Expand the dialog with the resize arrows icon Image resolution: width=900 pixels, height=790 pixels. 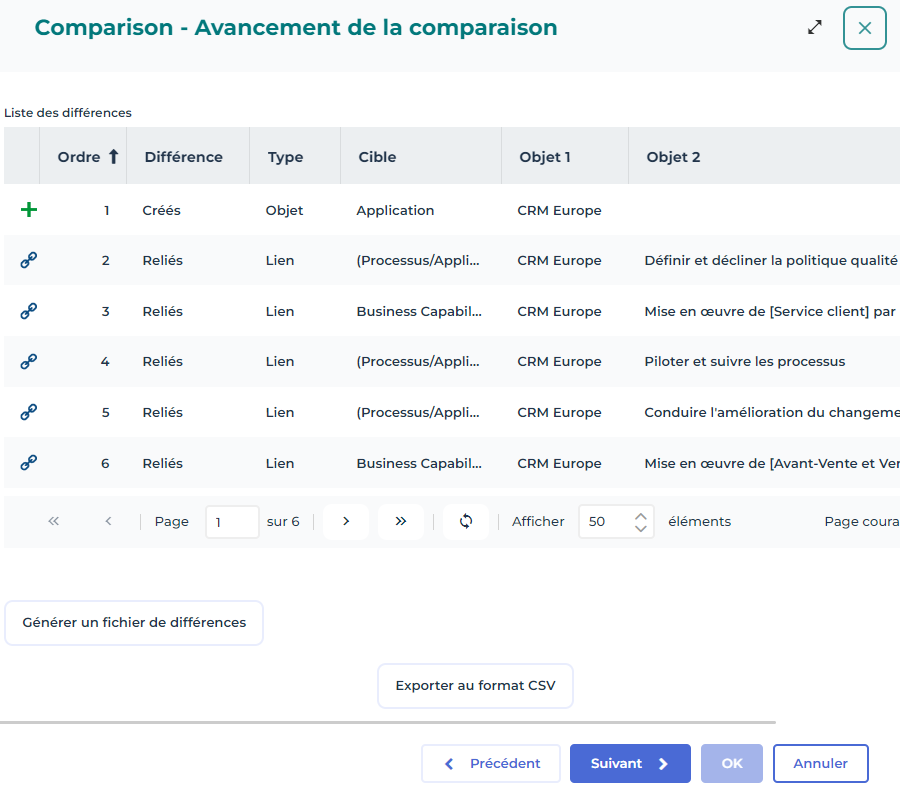pyautogui.click(x=815, y=28)
